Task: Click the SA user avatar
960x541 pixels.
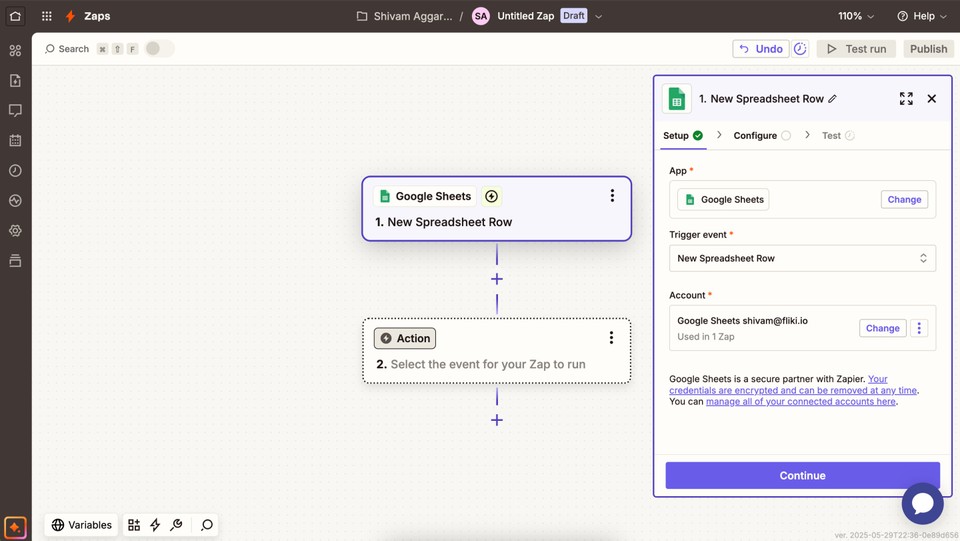Action: (481, 17)
